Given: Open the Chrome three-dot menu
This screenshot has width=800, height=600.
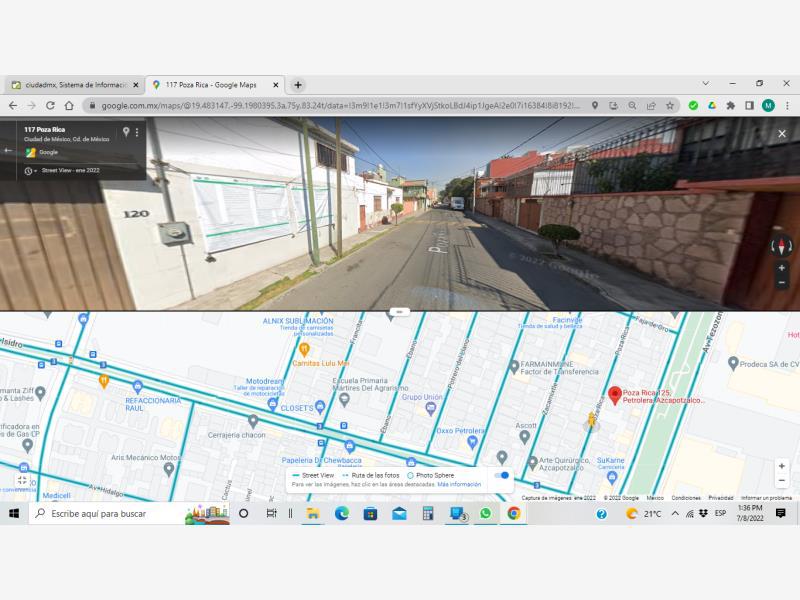Looking at the screenshot, I should click(x=787, y=106).
